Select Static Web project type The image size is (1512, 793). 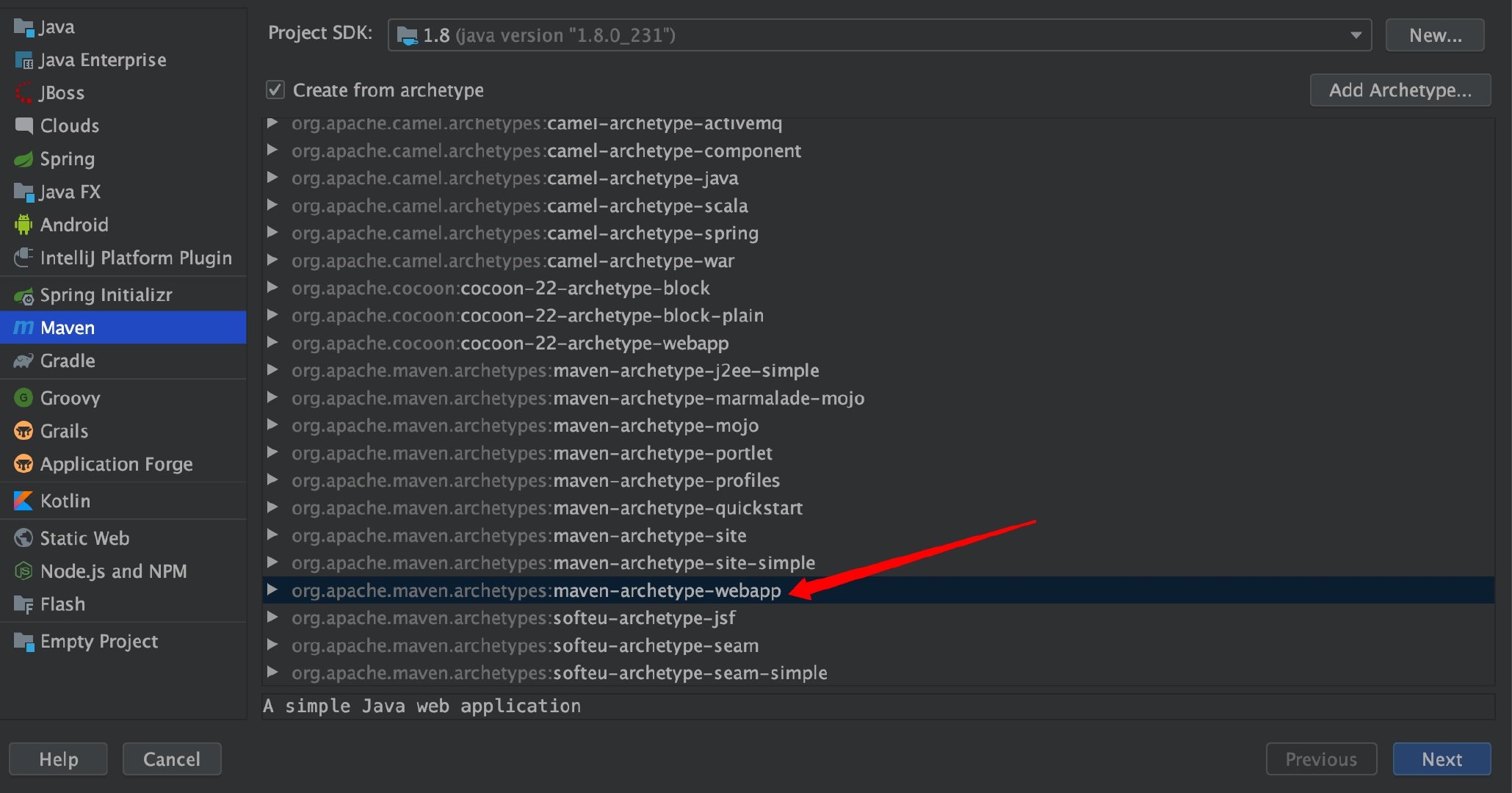[123, 538]
